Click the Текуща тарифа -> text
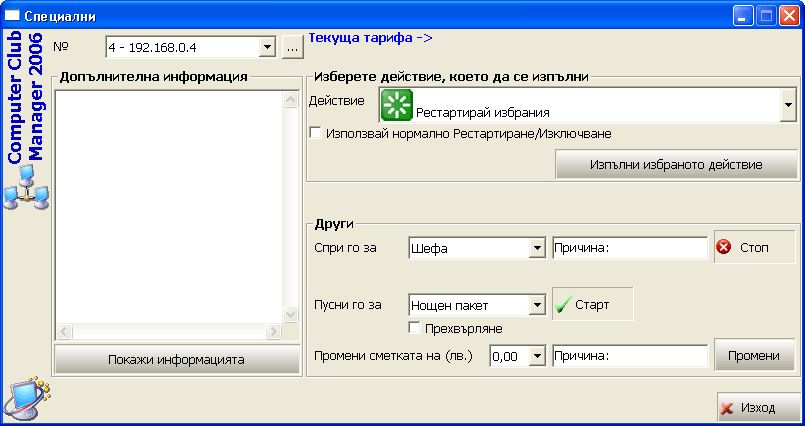Screen dimensions: 805x426 tap(370, 37)
